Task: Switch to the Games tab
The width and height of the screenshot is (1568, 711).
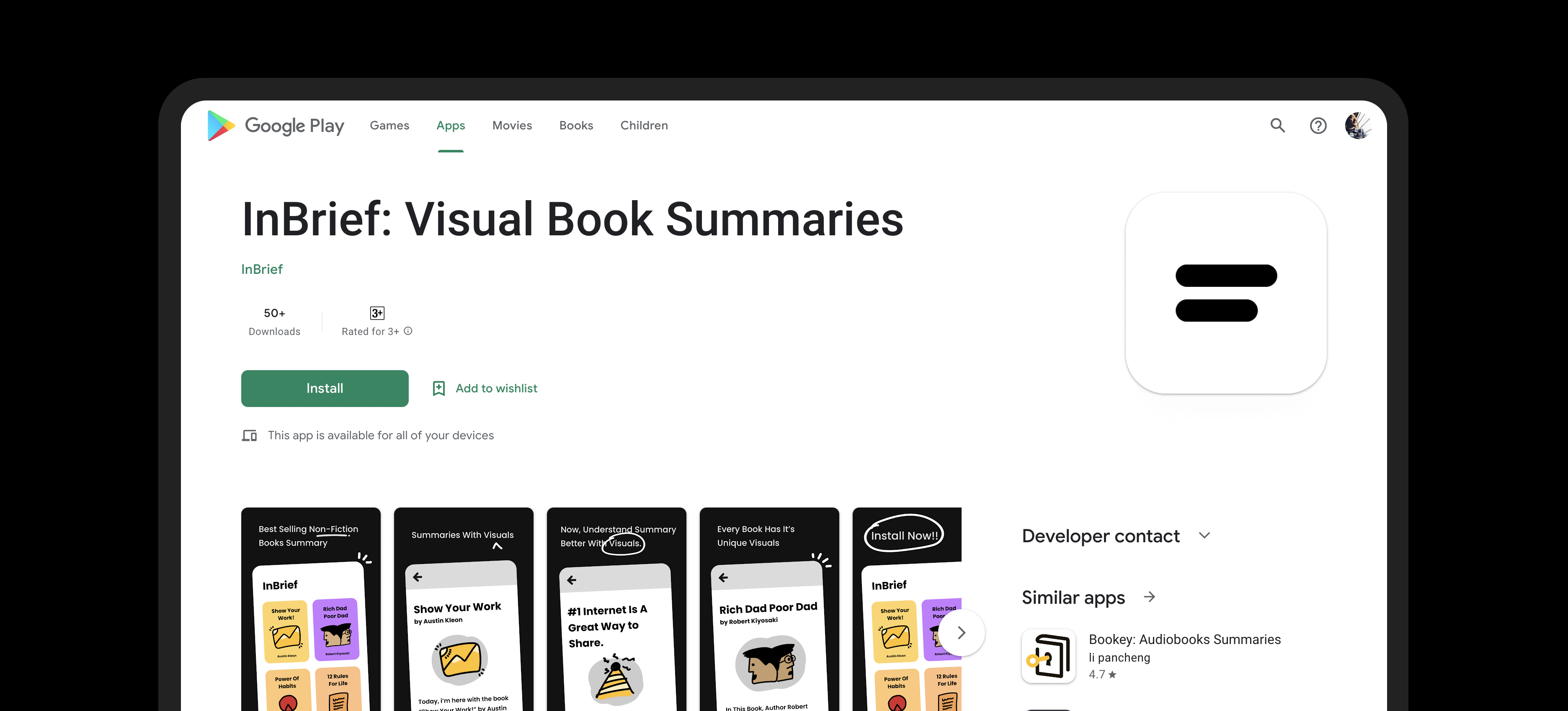Action: pyautogui.click(x=389, y=125)
